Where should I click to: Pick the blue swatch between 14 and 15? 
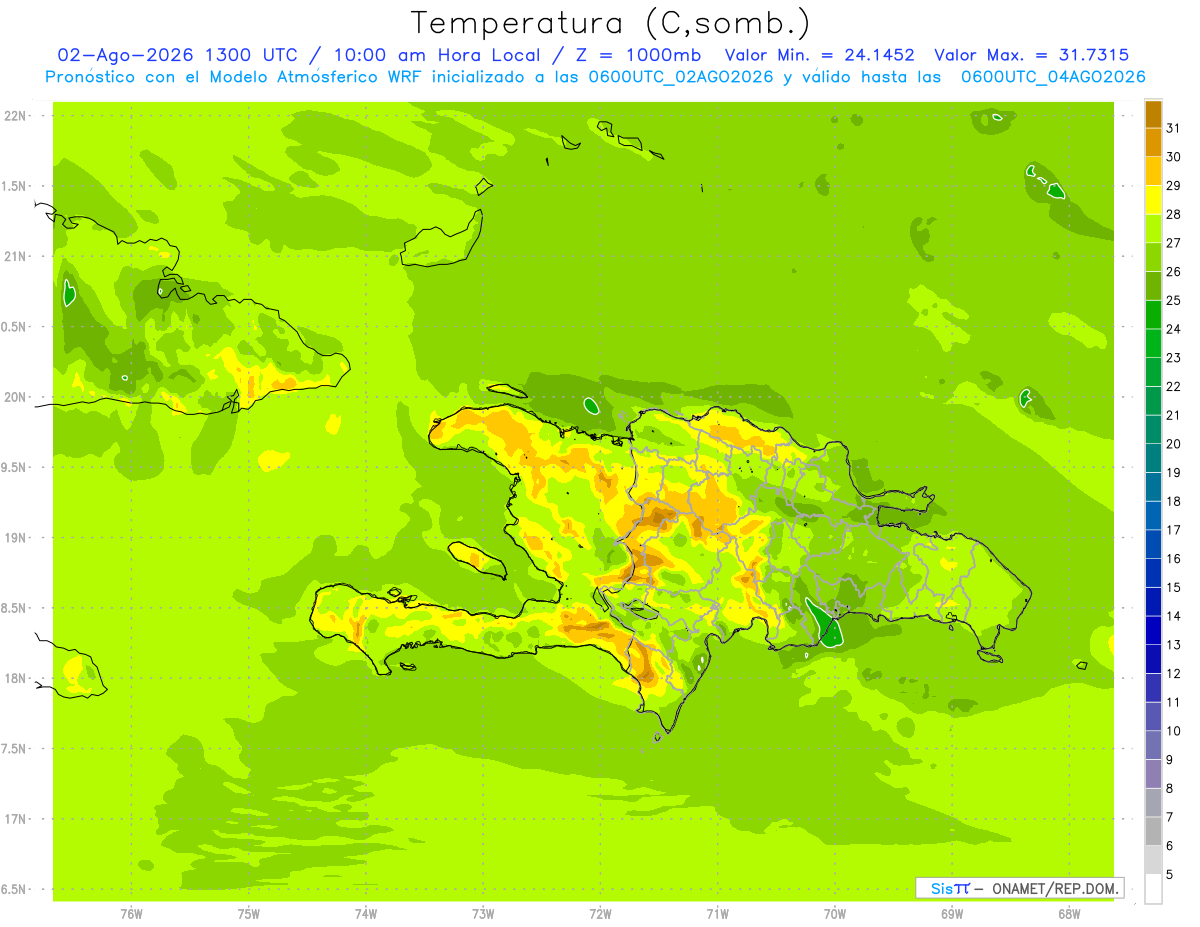point(1153,601)
